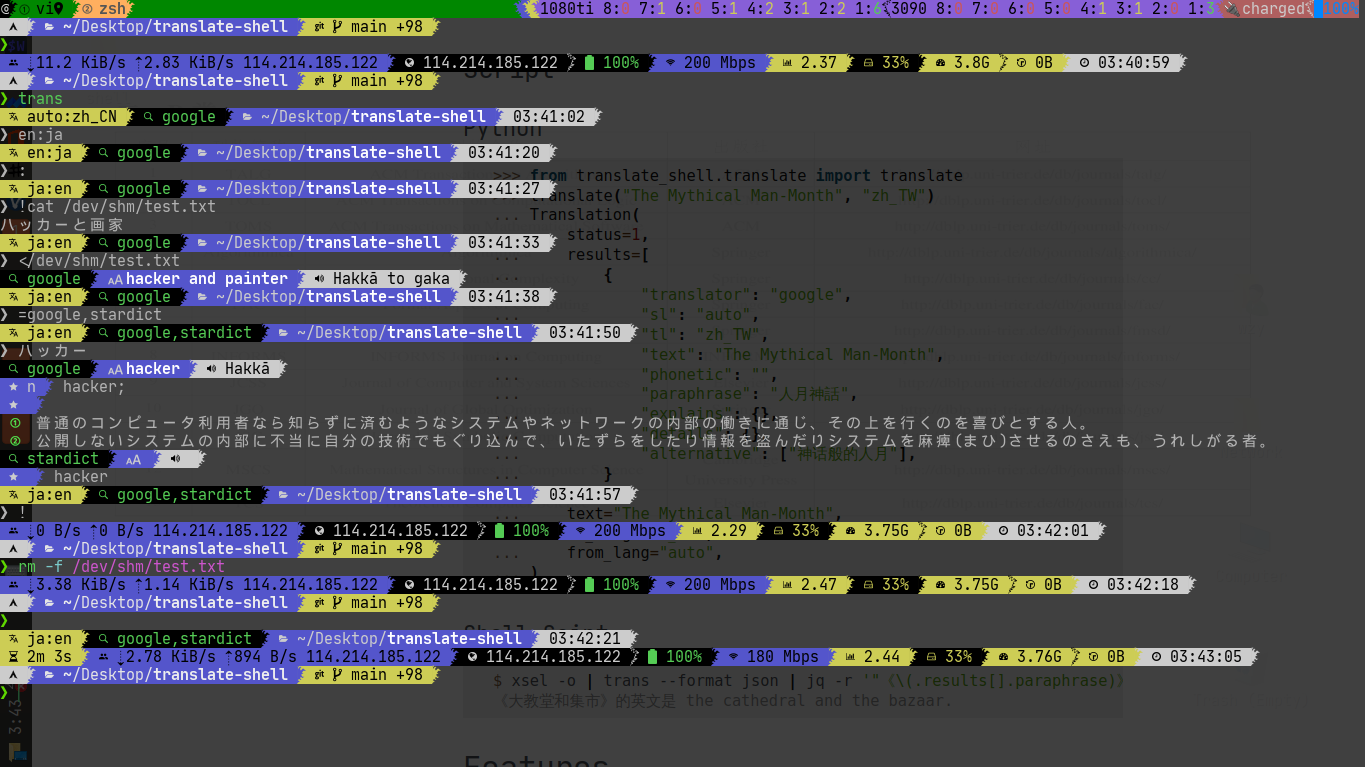Click "google,stardict" in the 03:41:50 row
The height and width of the screenshot is (767, 1365).
click(184, 332)
